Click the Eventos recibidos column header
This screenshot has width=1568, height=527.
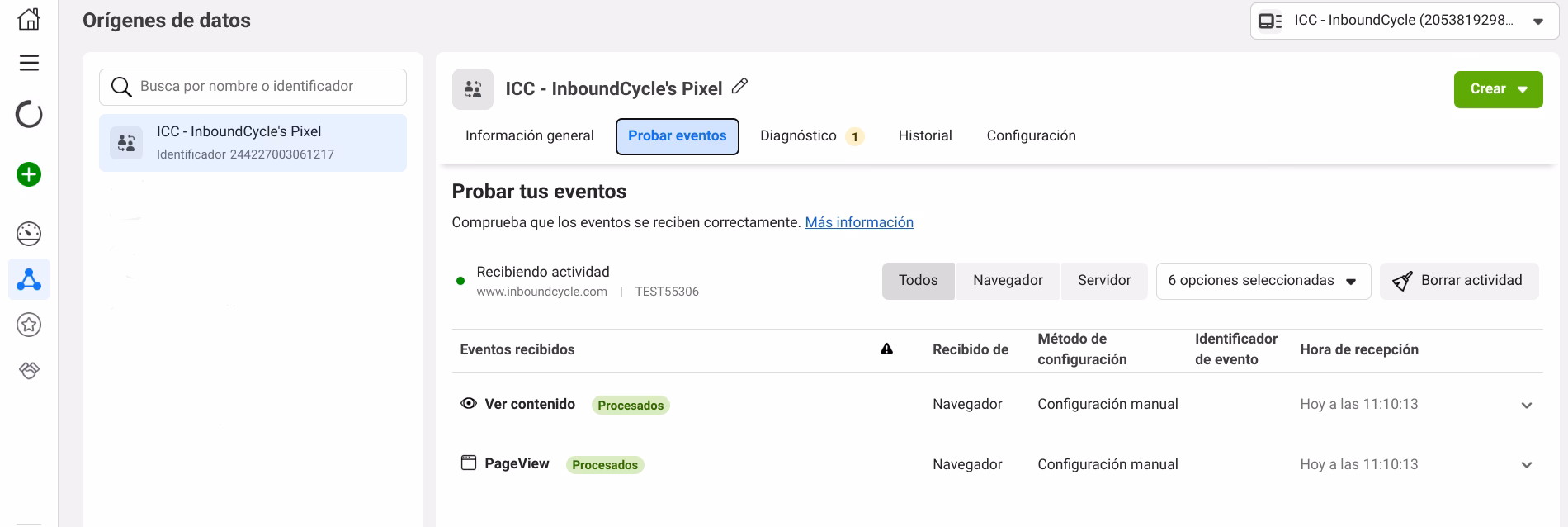tap(517, 349)
